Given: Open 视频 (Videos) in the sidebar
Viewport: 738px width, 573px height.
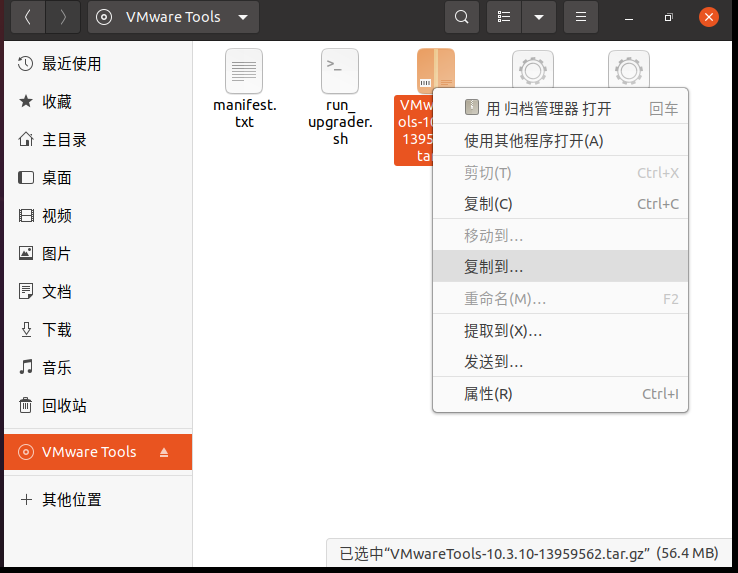Looking at the screenshot, I should [x=98, y=216].
